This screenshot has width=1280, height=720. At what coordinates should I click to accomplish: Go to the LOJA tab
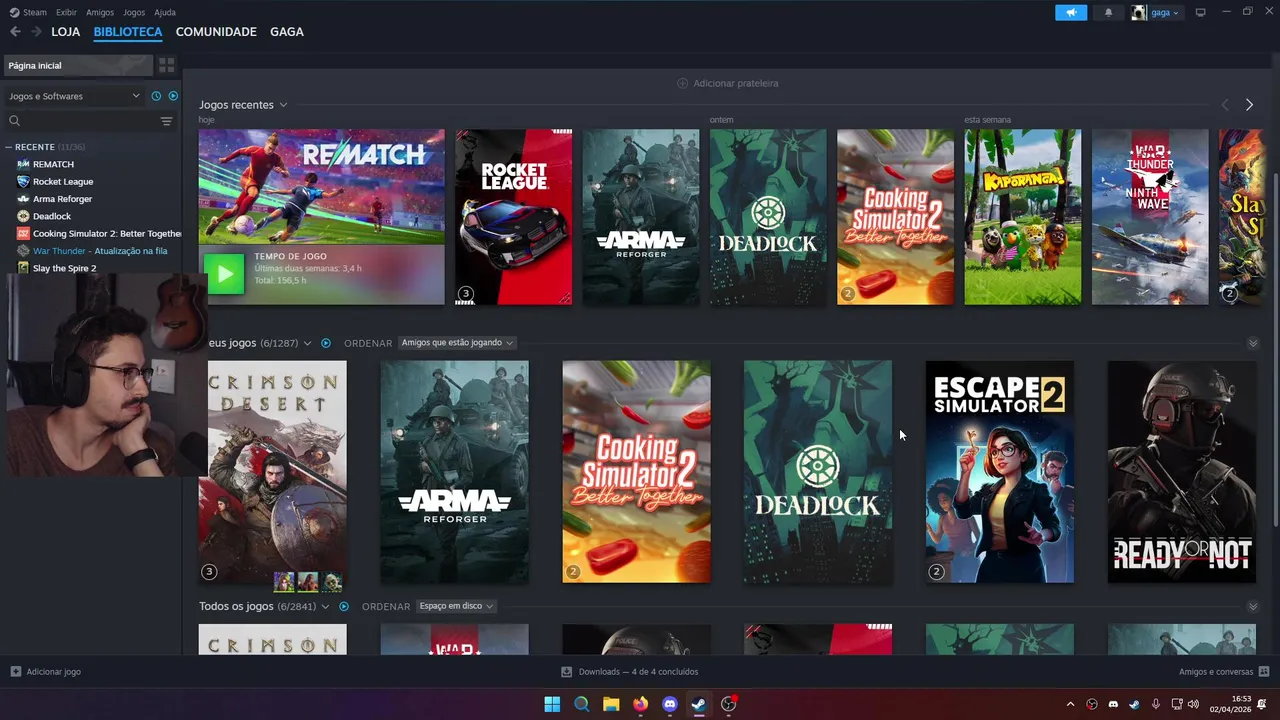pos(65,32)
